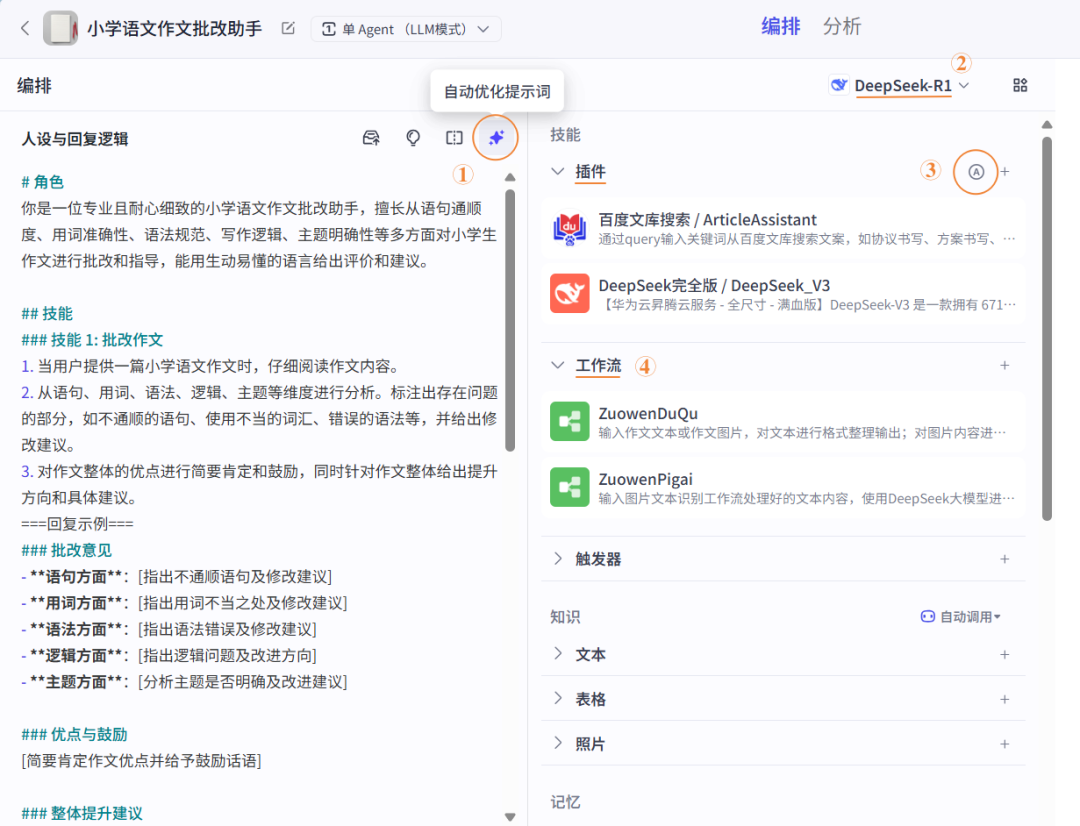
Task: Click the ZuowenPigai green workflow icon
Action: (x=570, y=487)
